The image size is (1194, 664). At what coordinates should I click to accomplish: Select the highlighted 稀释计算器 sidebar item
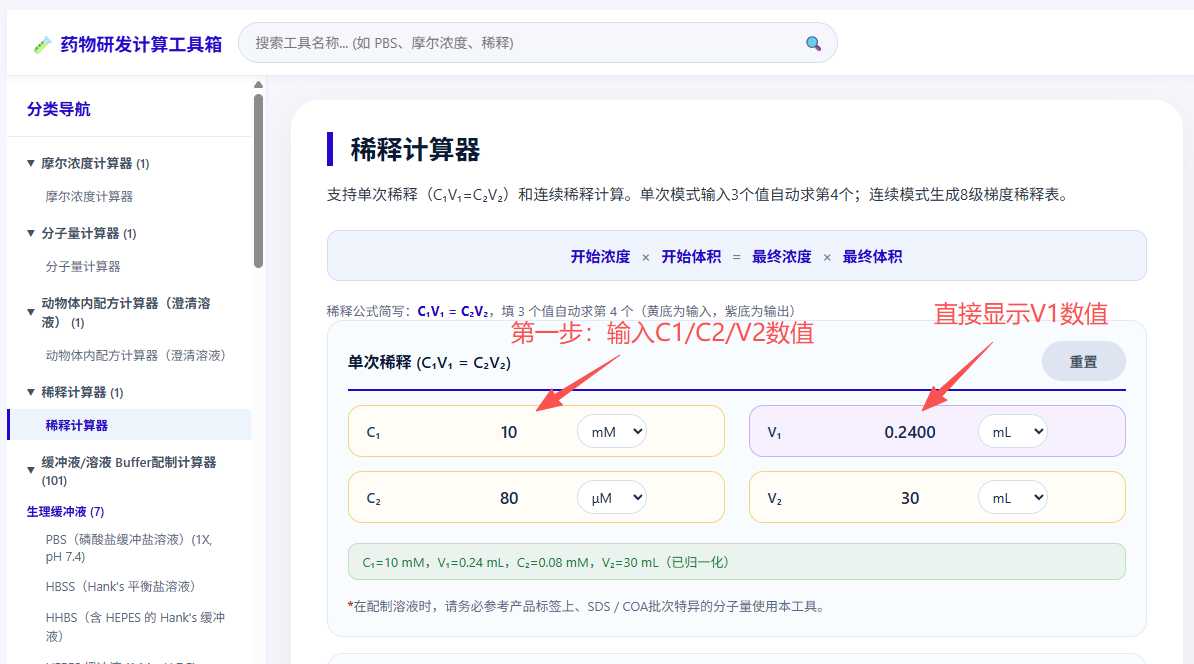pos(129,425)
